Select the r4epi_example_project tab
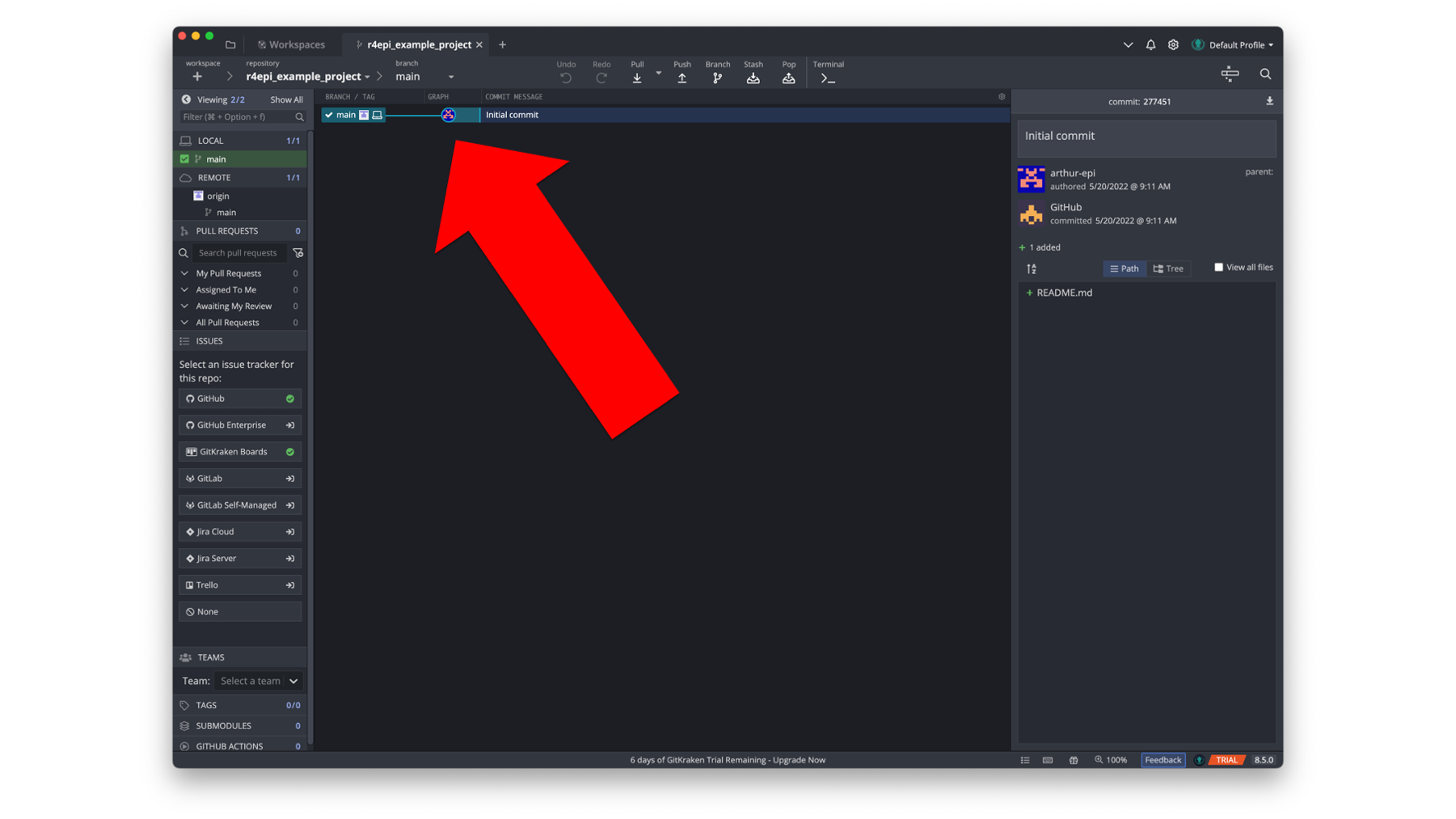Screen dimensions: 1456x819 419,44
